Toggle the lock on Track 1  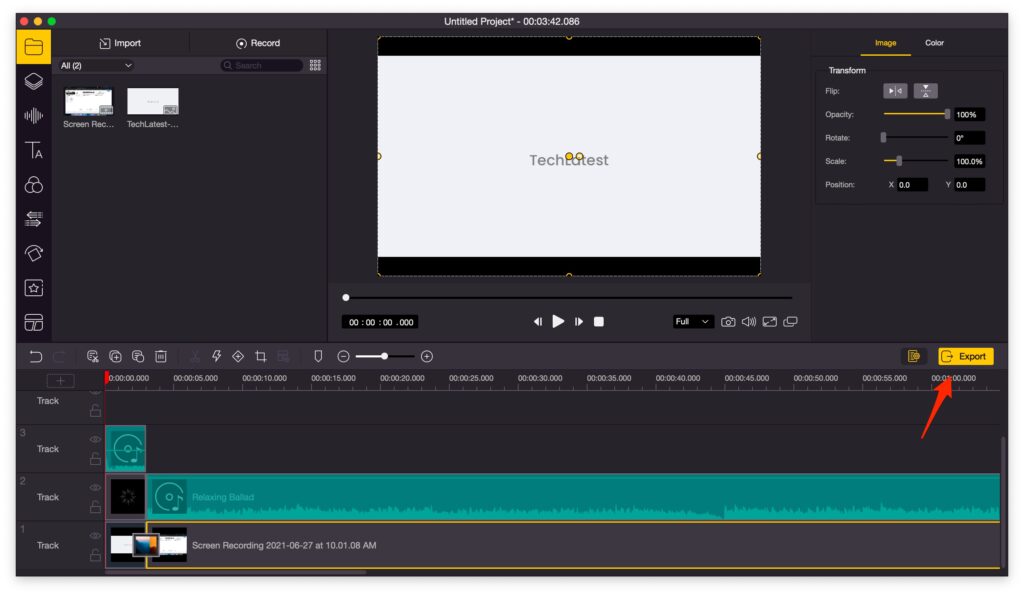(95, 555)
